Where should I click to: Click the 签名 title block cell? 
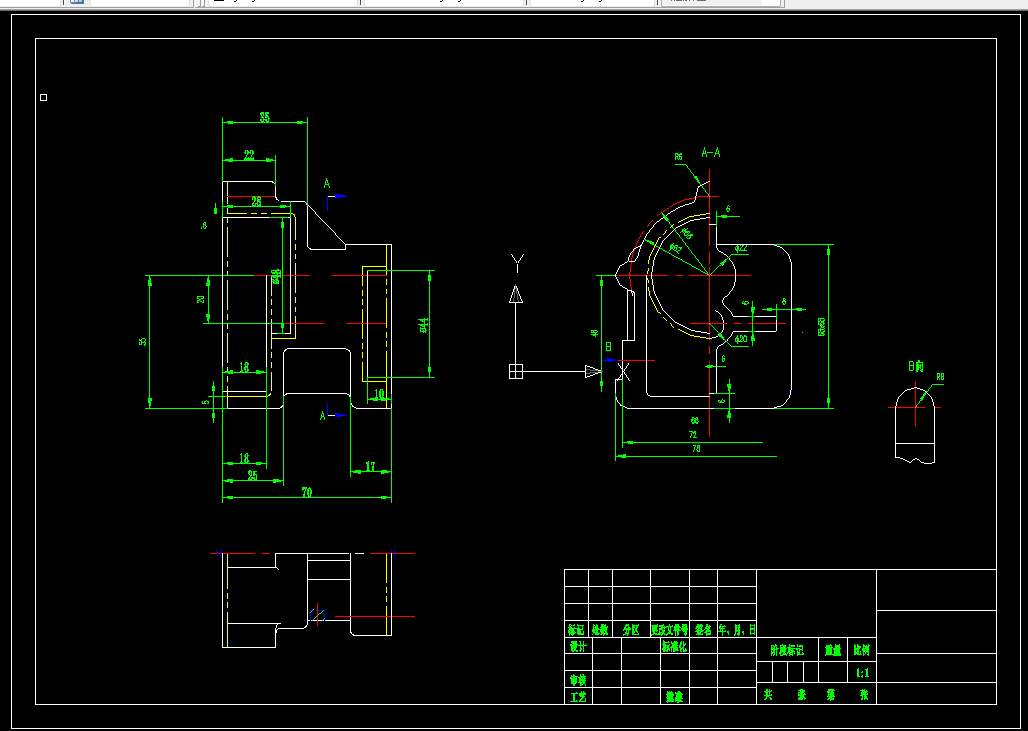pos(703,630)
